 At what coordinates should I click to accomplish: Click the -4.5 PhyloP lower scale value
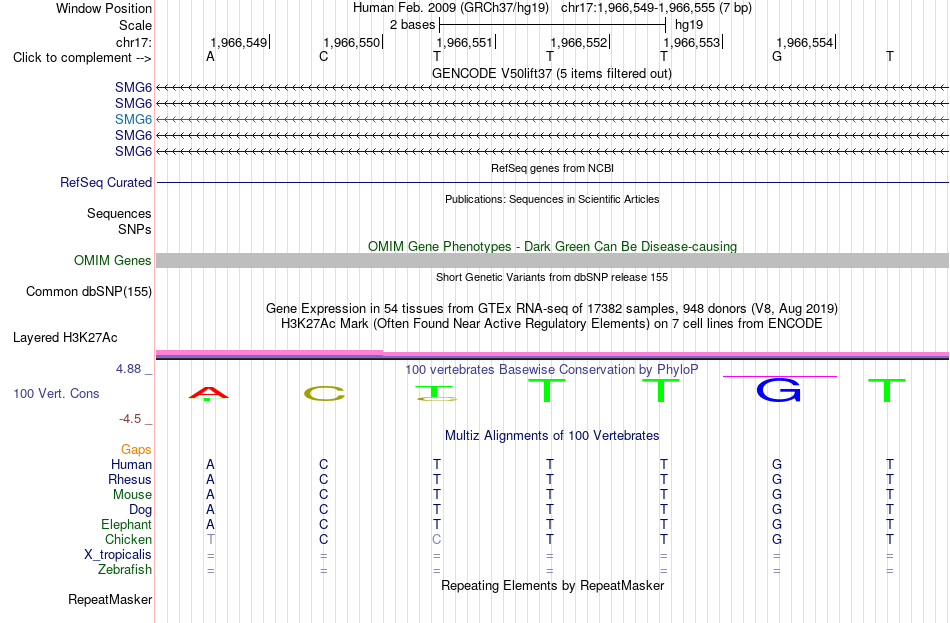coord(130,419)
